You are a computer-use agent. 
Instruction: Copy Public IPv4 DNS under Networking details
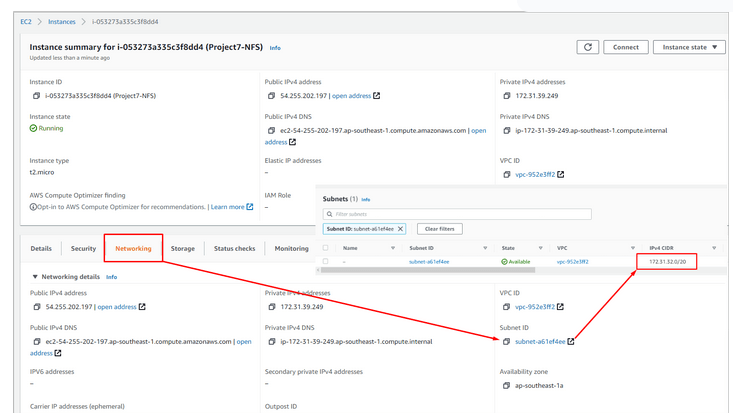[36, 342]
